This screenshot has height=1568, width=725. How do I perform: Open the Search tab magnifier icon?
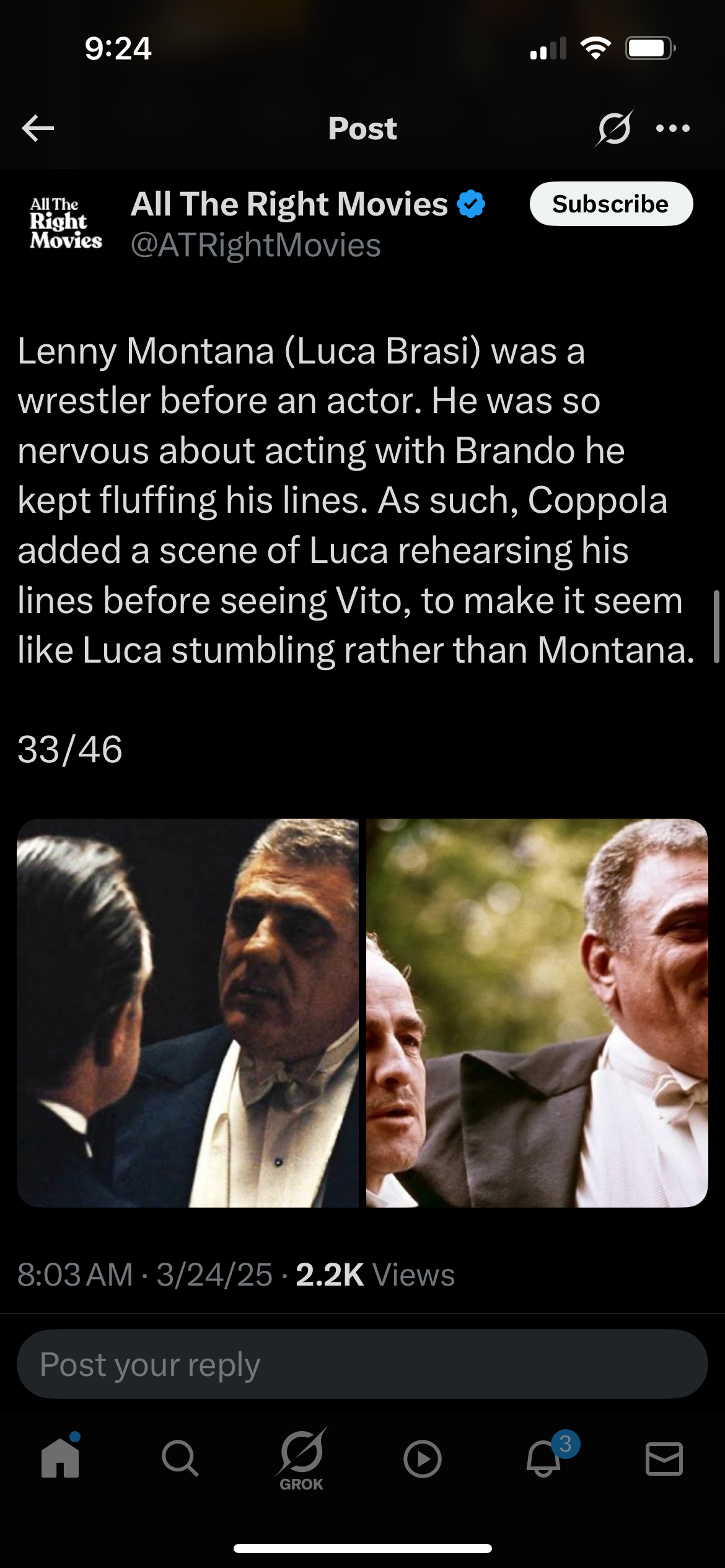(x=180, y=1459)
